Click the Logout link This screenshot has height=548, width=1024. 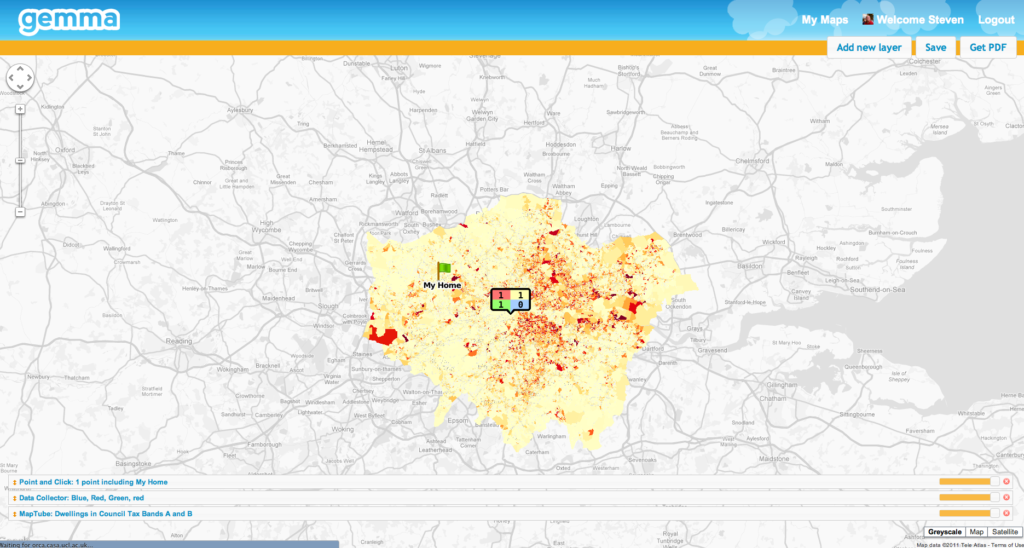tap(995, 20)
